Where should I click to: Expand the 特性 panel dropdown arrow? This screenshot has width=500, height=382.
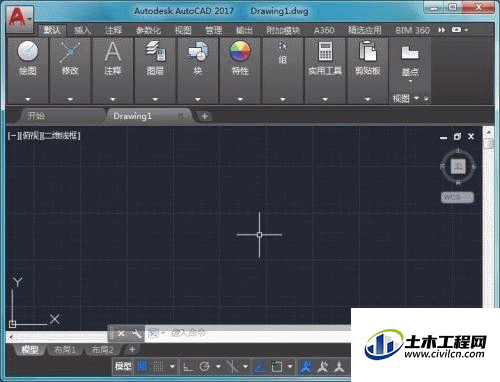pyautogui.click(x=240, y=99)
